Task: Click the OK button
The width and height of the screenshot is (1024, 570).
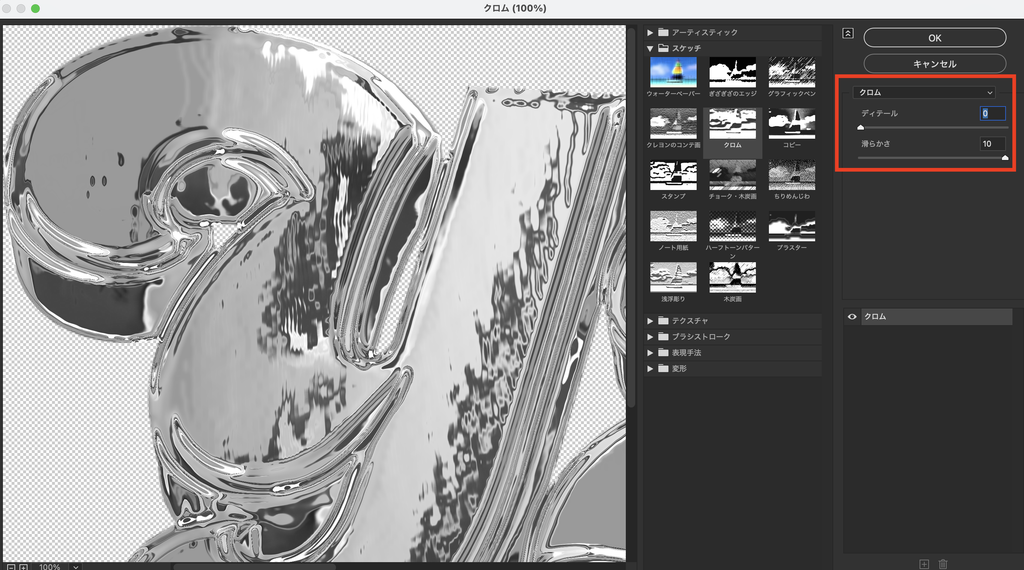Action: (x=935, y=38)
